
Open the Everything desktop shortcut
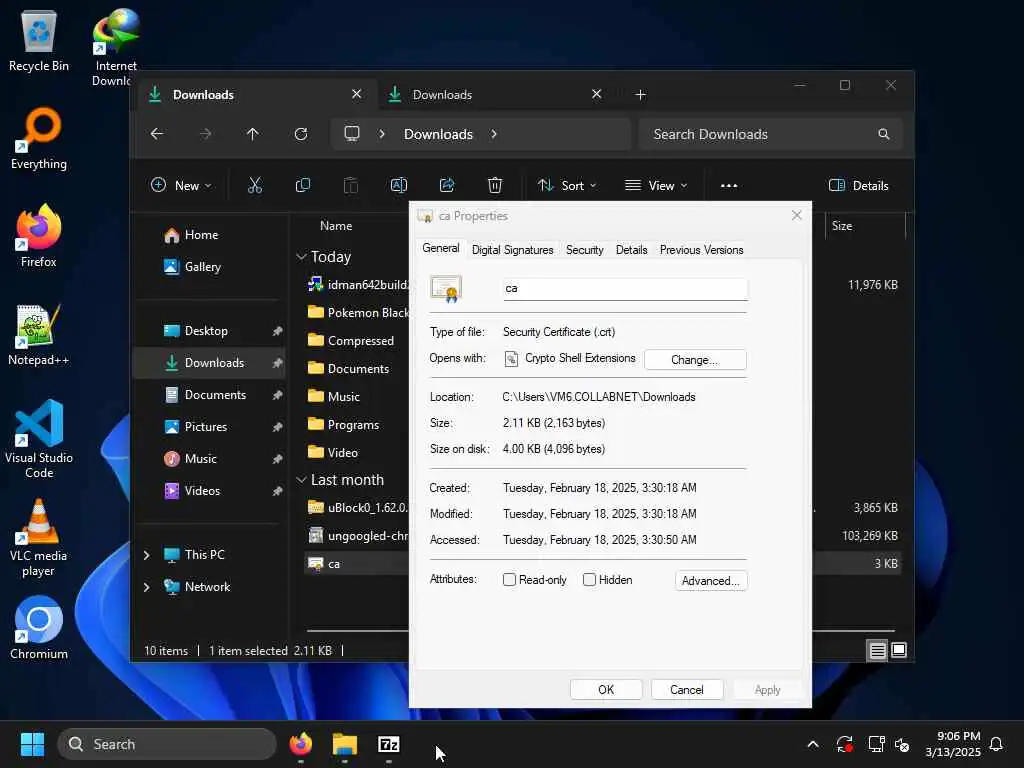tap(39, 138)
